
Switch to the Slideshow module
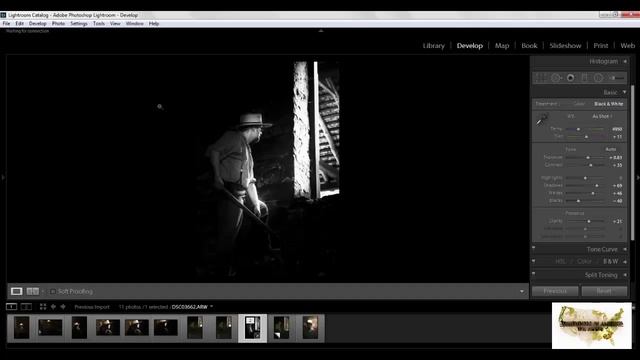565,46
